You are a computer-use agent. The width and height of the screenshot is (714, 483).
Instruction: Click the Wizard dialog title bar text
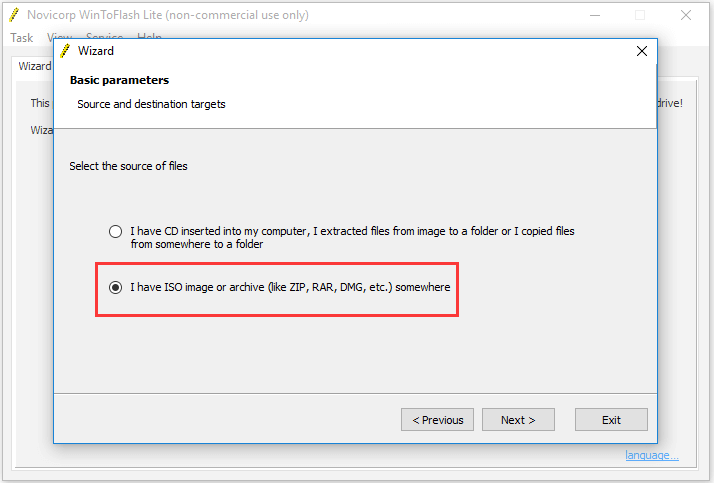(96, 51)
